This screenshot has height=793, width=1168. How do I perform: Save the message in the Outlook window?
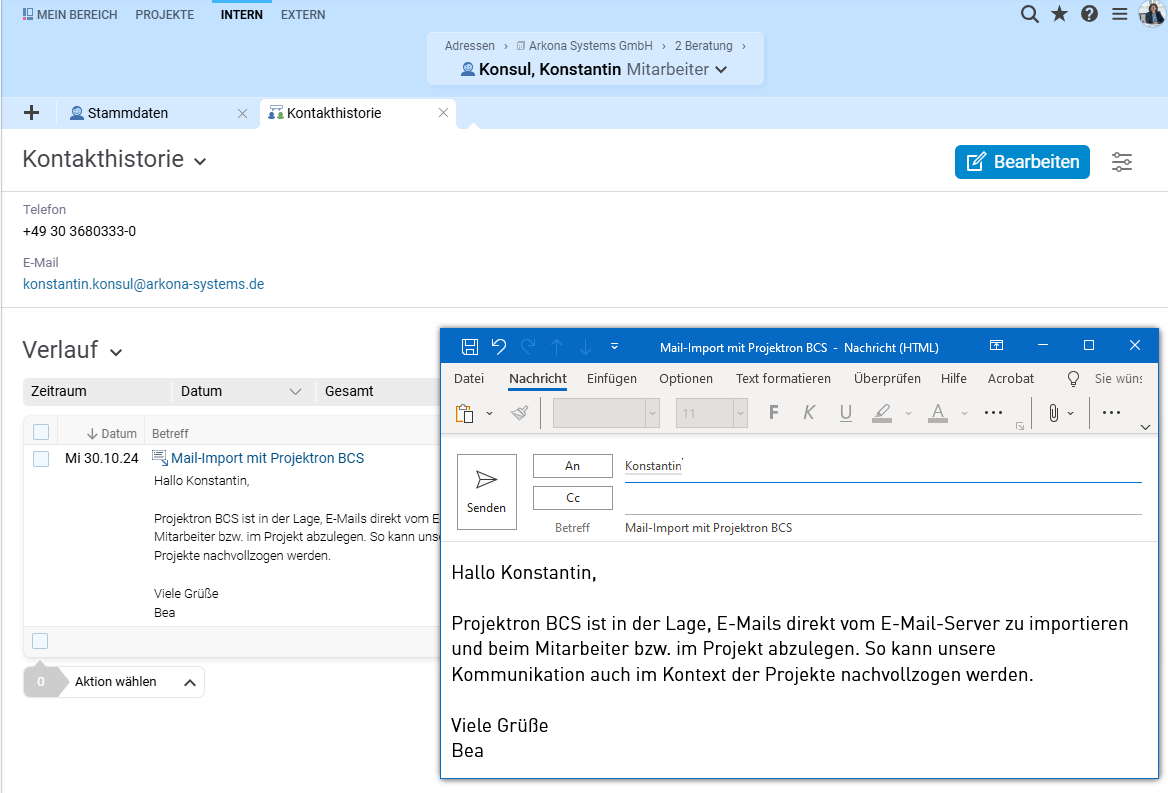tap(469, 346)
